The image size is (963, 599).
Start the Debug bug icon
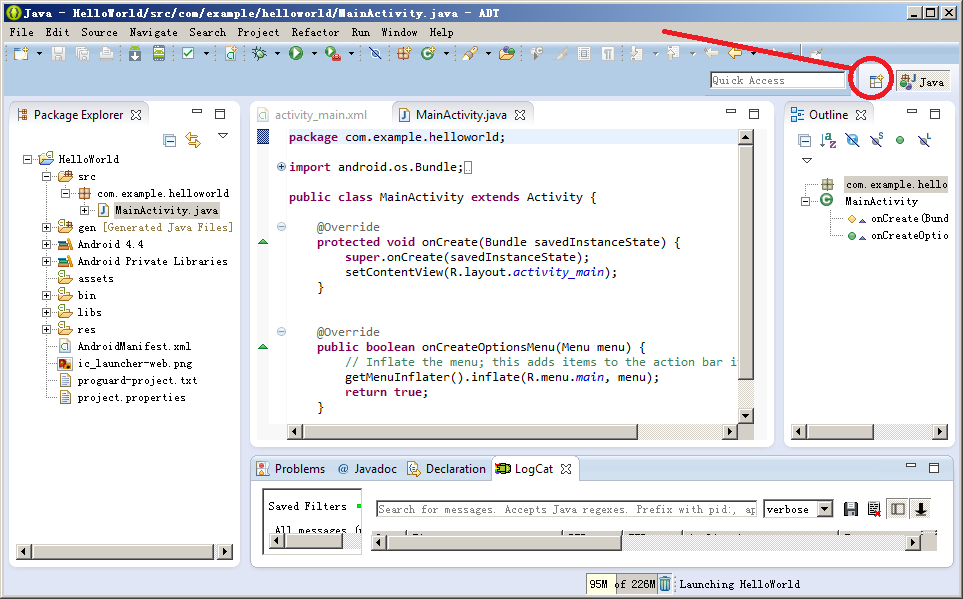259,54
